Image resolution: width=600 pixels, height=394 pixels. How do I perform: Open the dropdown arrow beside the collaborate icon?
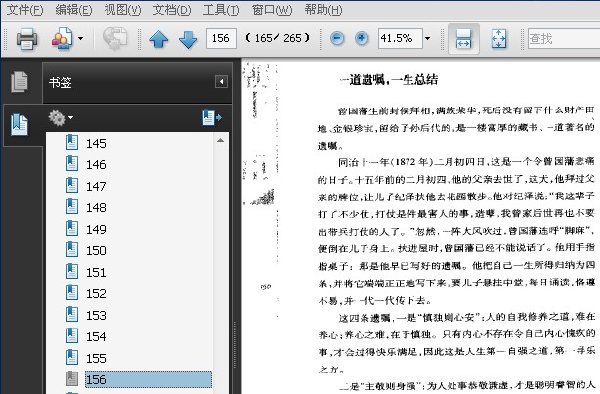pyautogui.click(x=80, y=38)
